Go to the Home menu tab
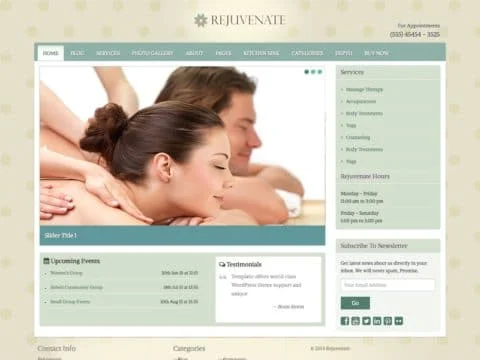Image resolution: width=480 pixels, height=360 pixels. point(51,53)
